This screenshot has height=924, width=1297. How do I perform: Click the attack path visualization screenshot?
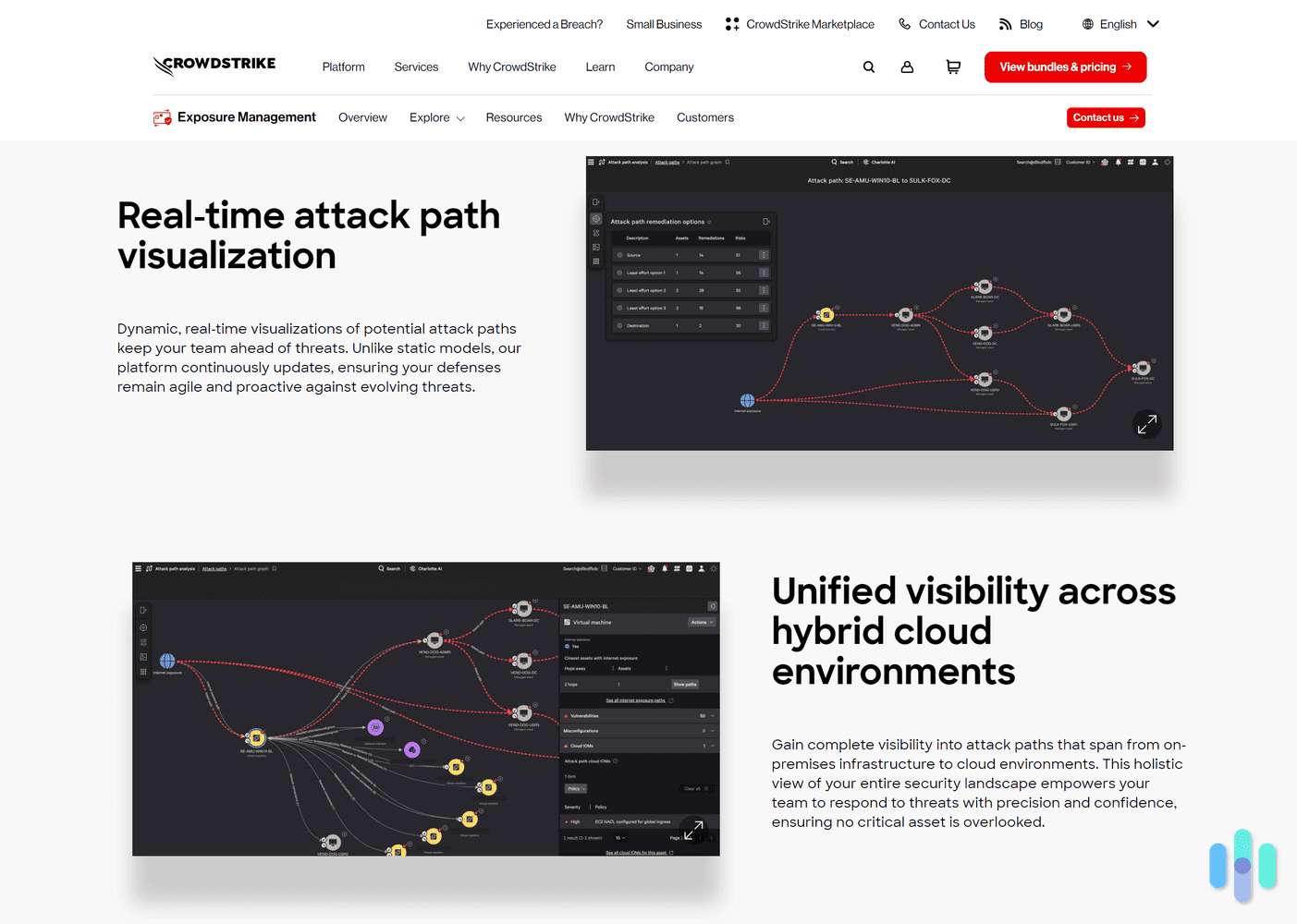[x=879, y=303]
